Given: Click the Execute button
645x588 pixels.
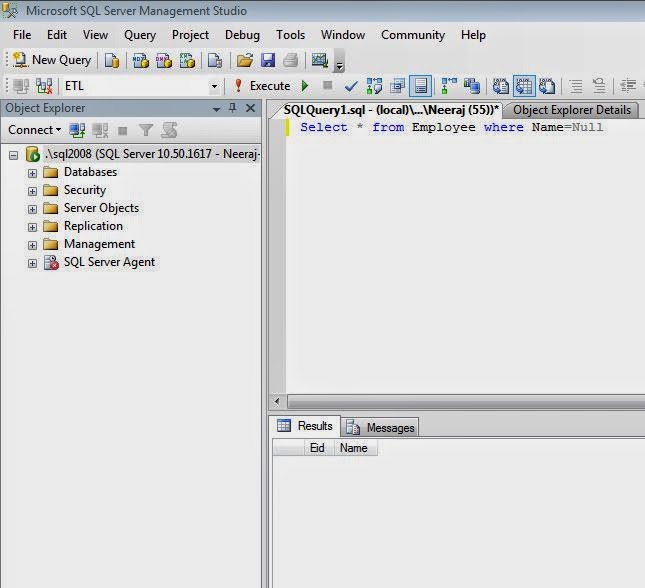Looking at the screenshot, I should (x=262, y=86).
